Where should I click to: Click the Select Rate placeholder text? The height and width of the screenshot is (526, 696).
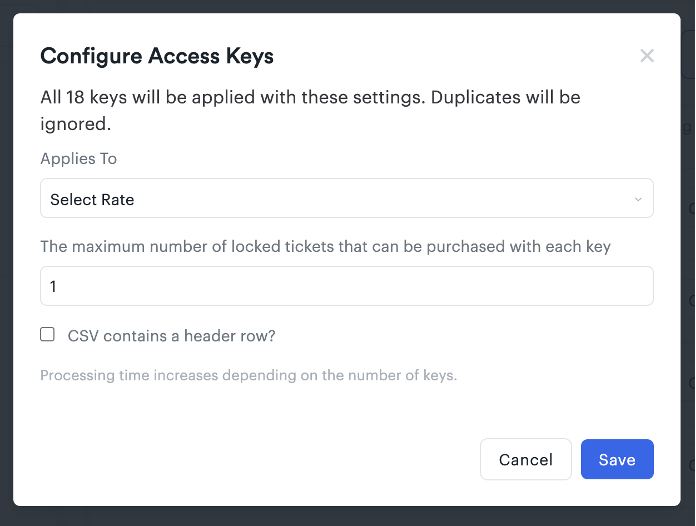pos(92,200)
